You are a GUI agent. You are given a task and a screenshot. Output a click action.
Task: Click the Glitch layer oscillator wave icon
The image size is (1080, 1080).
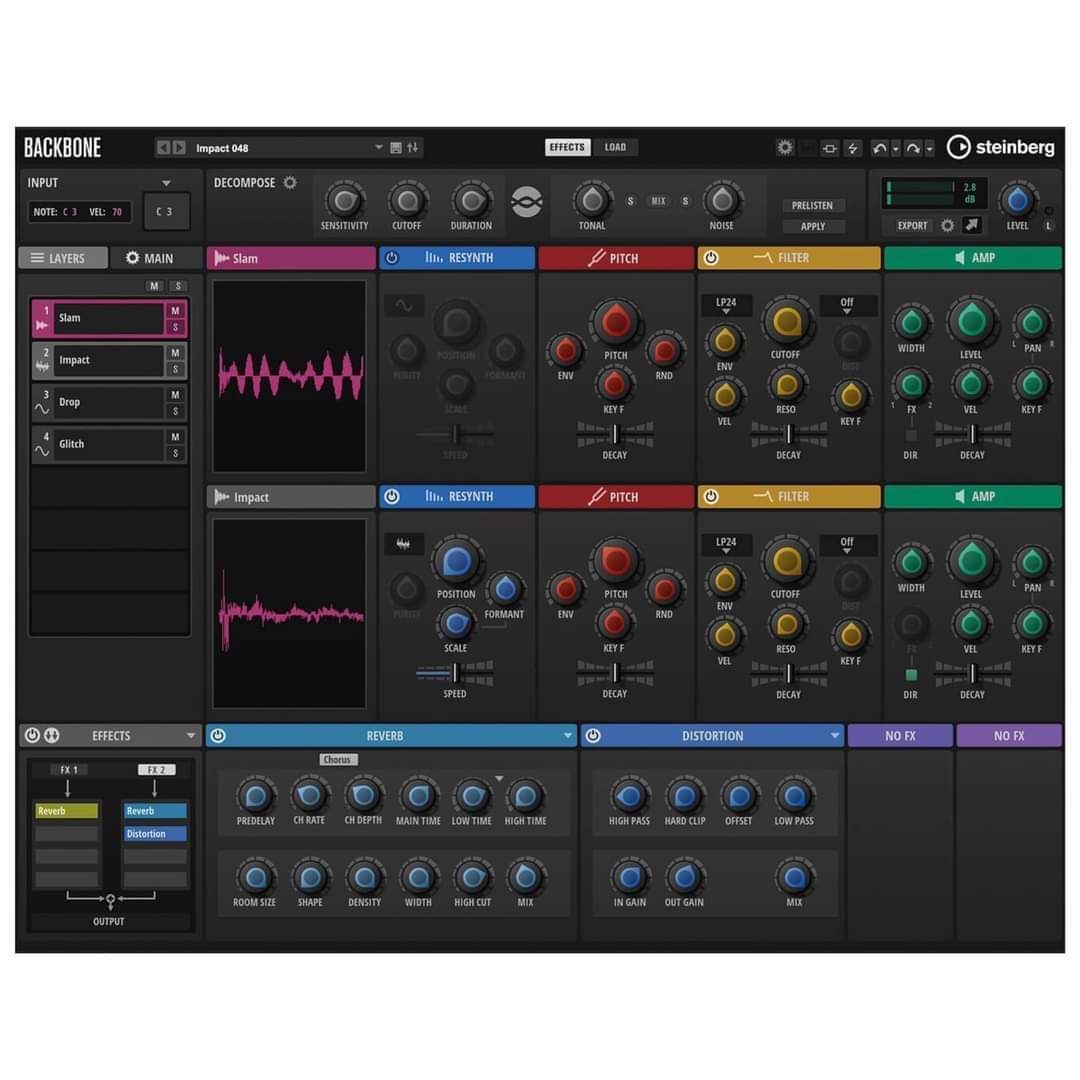(x=42, y=451)
